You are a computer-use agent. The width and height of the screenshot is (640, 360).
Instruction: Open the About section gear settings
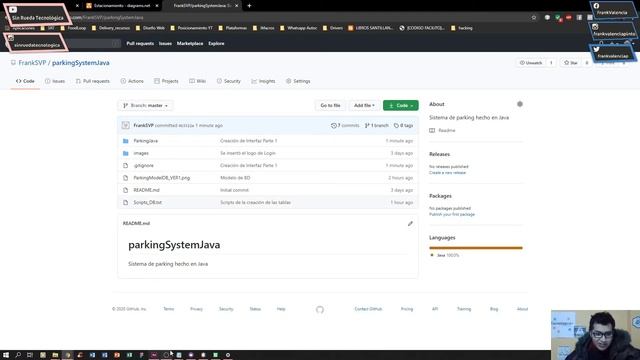(520, 104)
